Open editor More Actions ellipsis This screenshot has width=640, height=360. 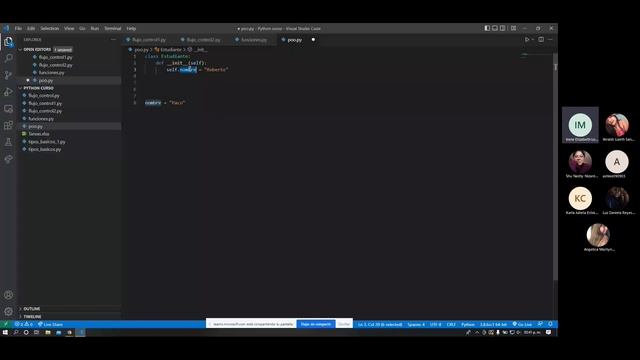tap(550, 40)
